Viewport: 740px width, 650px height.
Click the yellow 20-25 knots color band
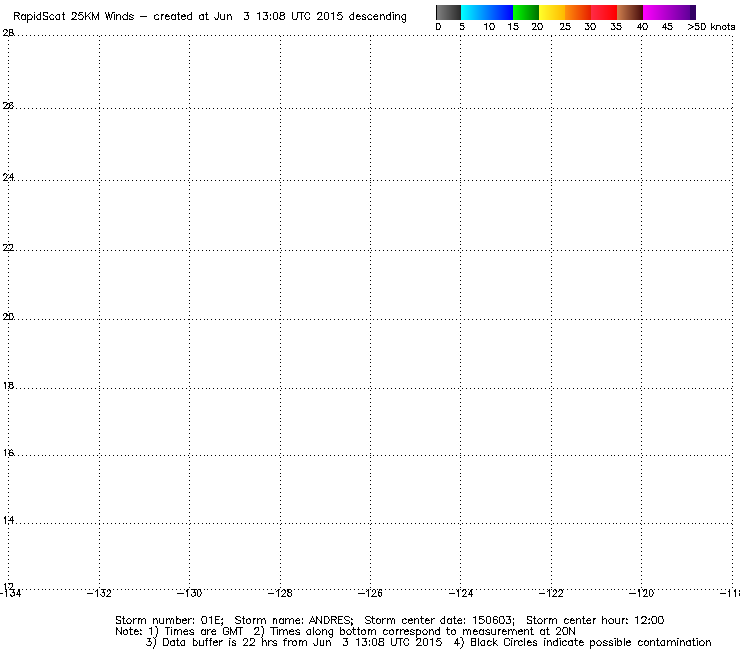pos(552,12)
